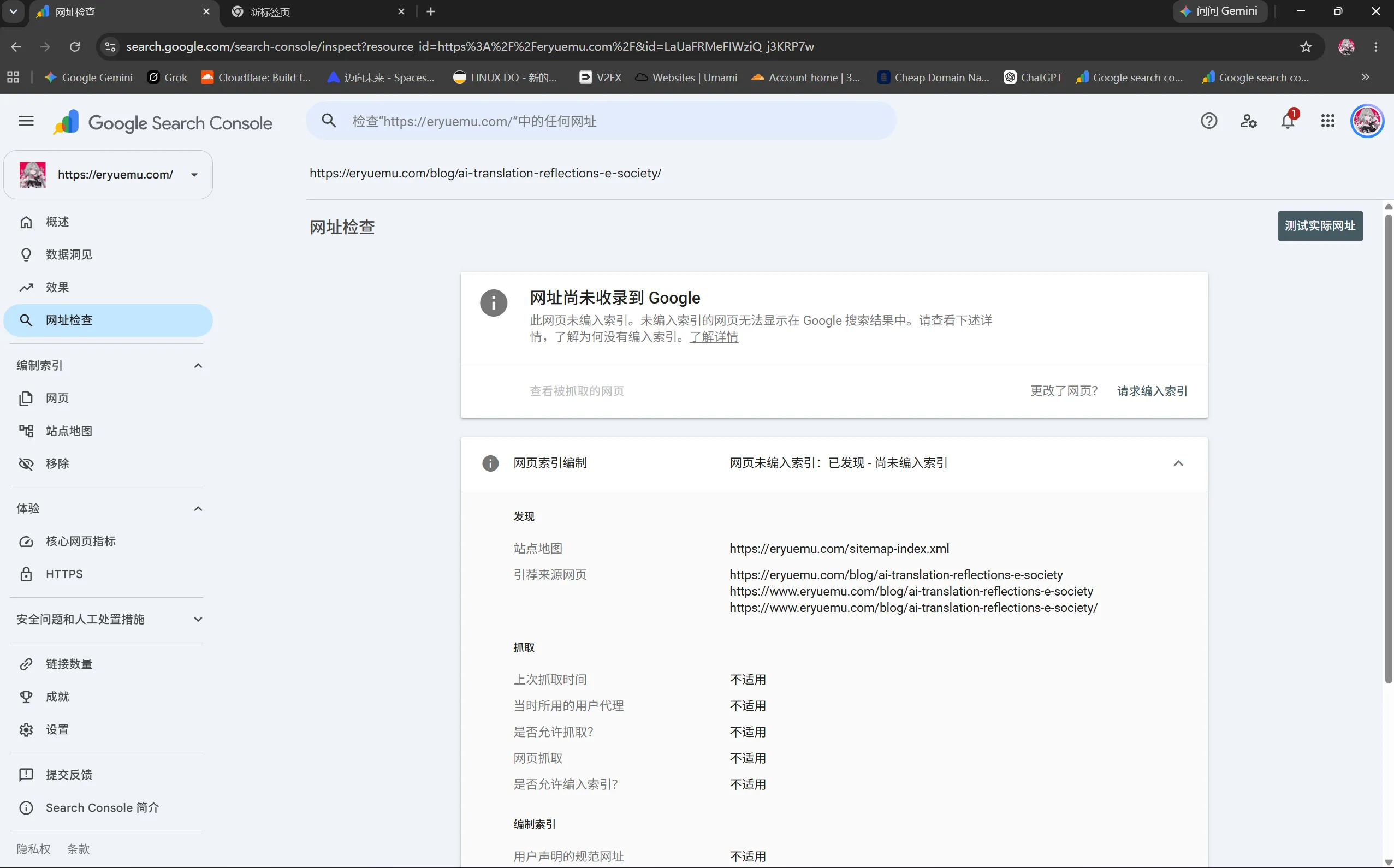
Task: Open the help question-mark icon
Action: (1208, 121)
